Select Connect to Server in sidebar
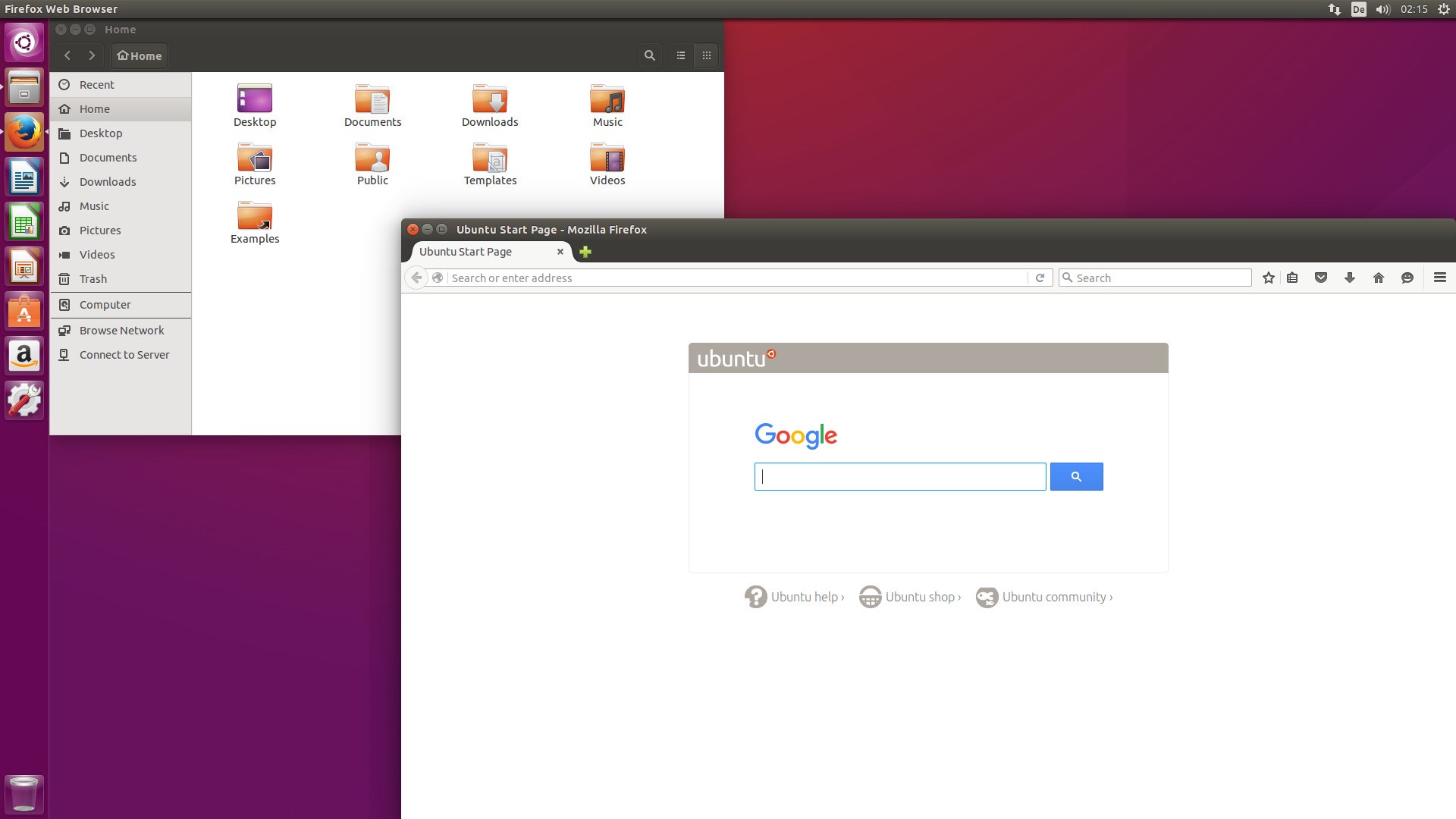 click(121, 355)
